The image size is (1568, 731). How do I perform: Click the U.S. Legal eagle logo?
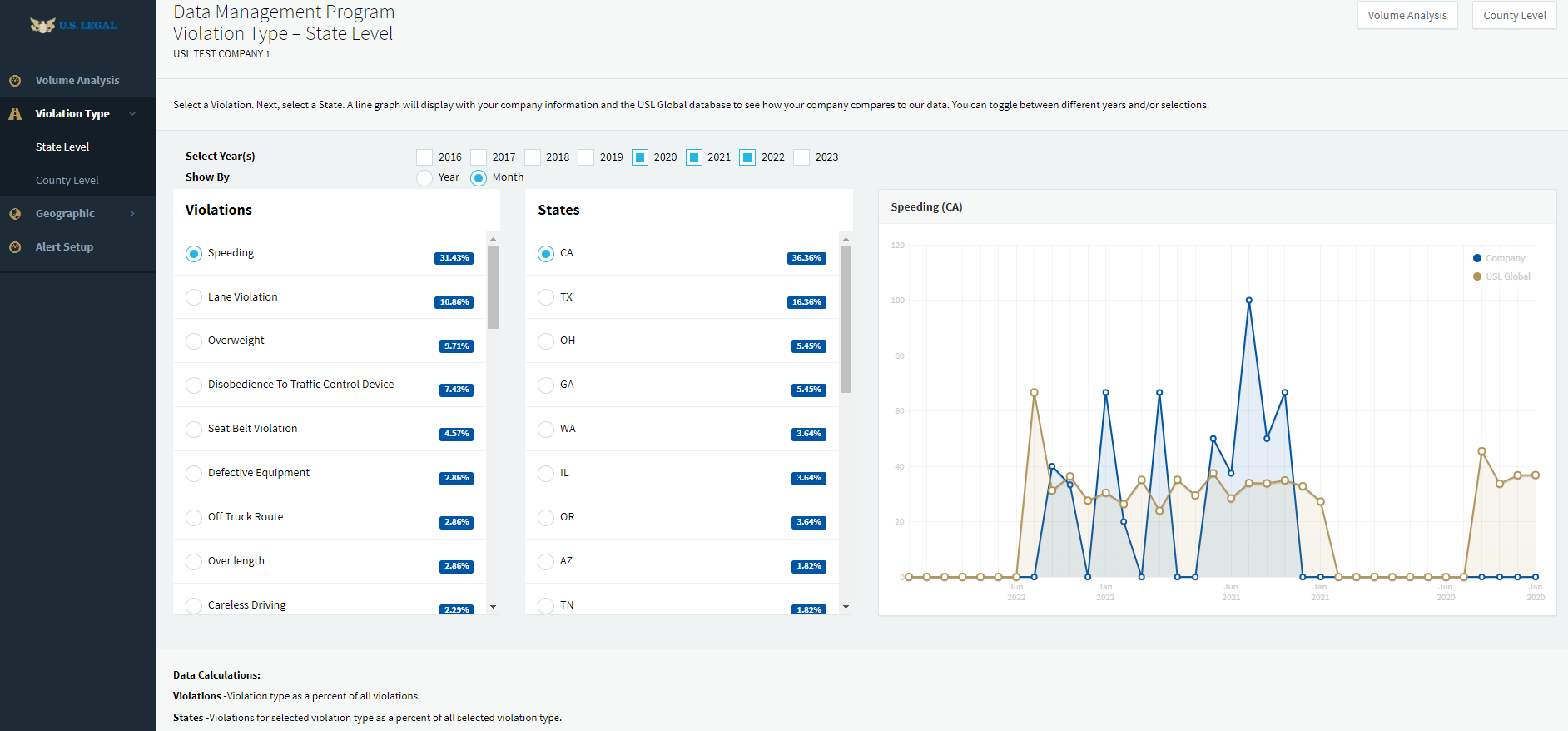(x=73, y=25)
